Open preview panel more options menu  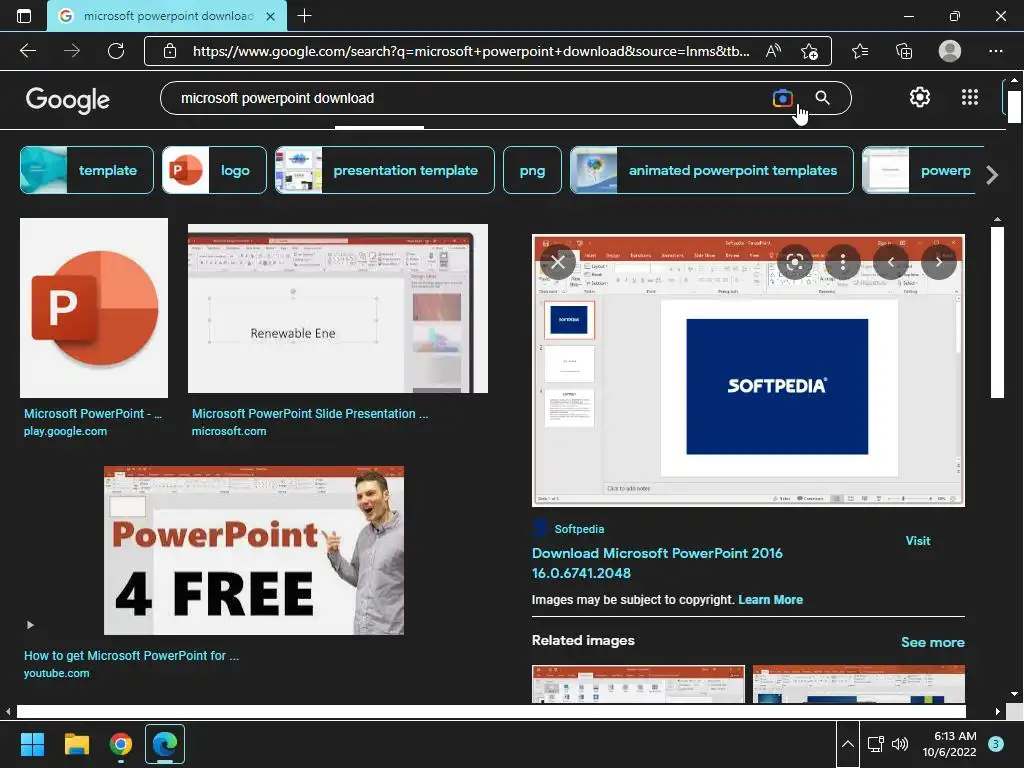tap(842, 262)
